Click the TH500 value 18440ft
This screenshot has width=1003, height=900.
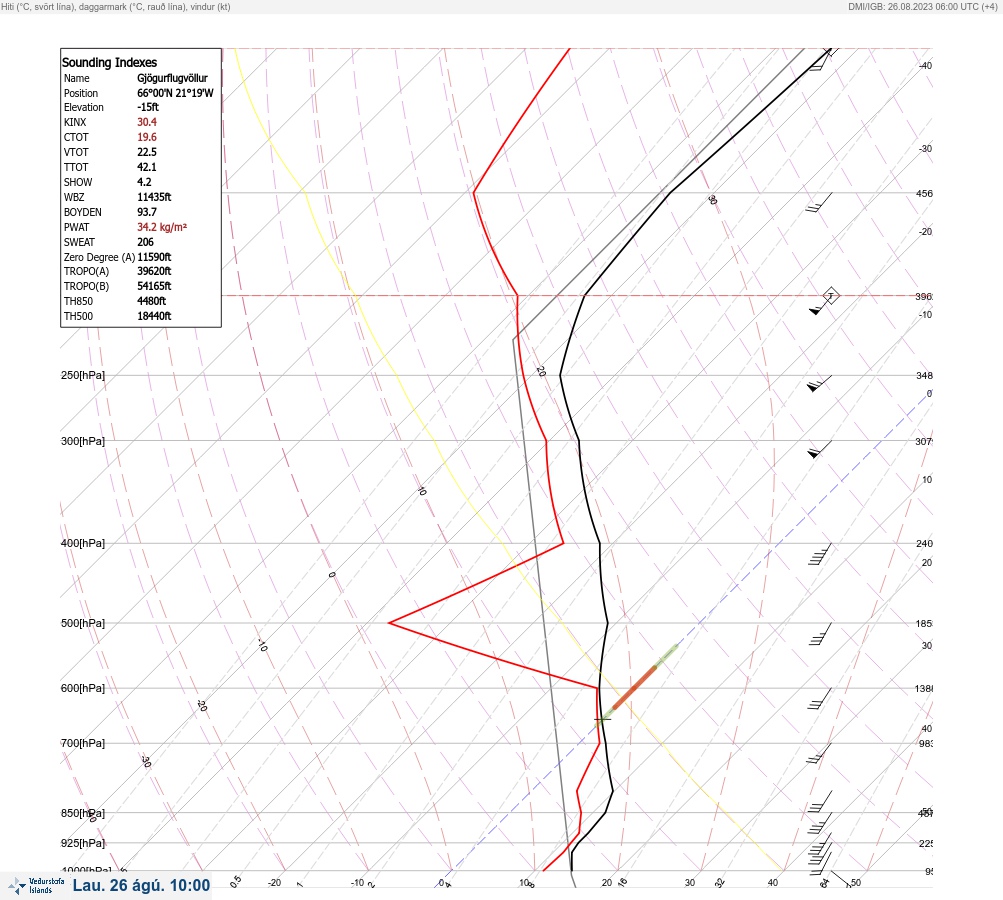[x=154, y=316]
